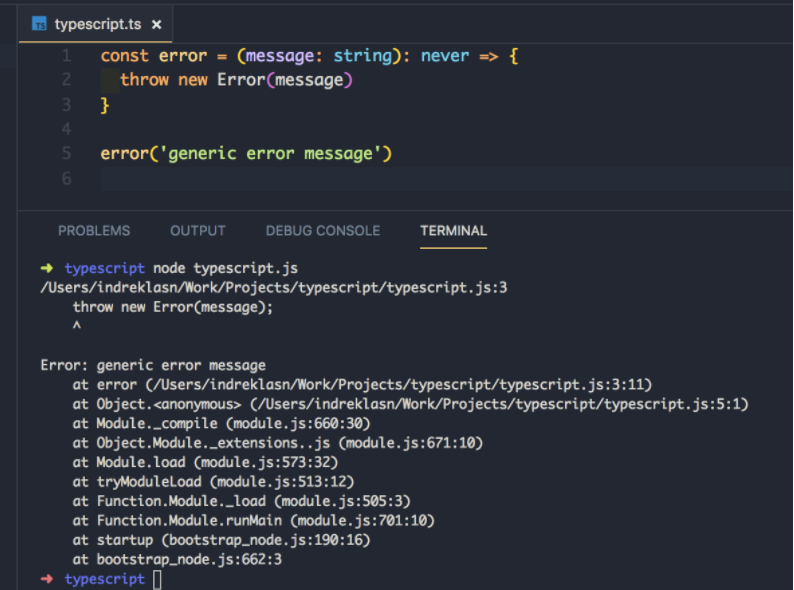The height and width of the screenshot is (590, 794).
Task: Click the 'never' return type on line 1
Action: [x=445, y=55]
